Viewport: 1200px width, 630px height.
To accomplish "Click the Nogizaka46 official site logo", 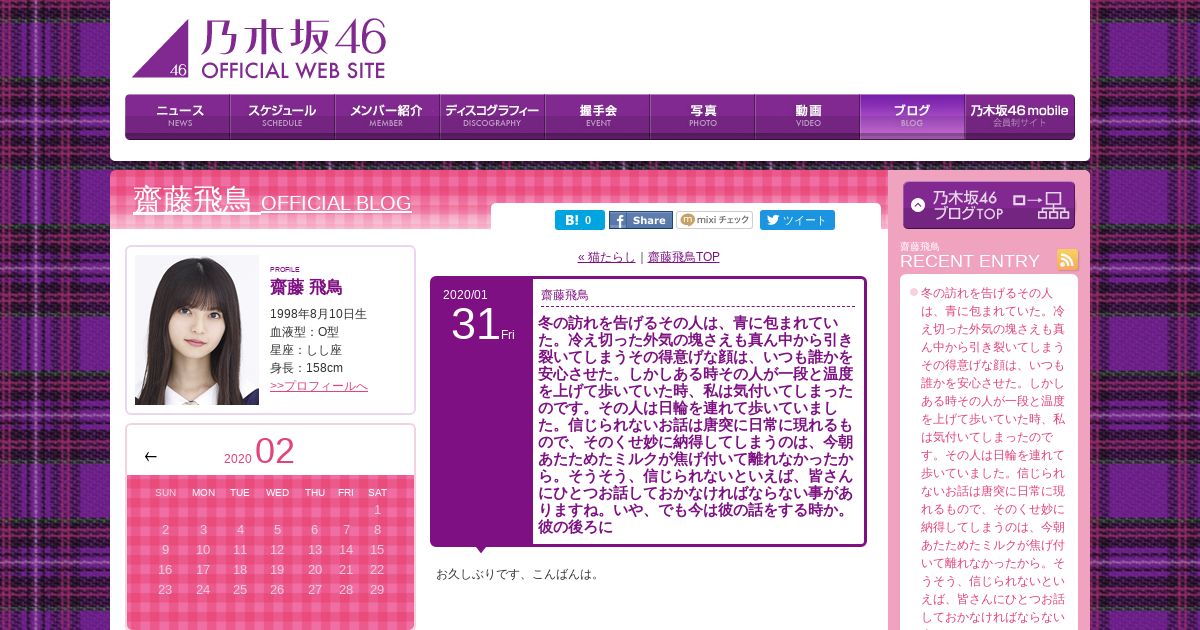I will tap(259, 48).
